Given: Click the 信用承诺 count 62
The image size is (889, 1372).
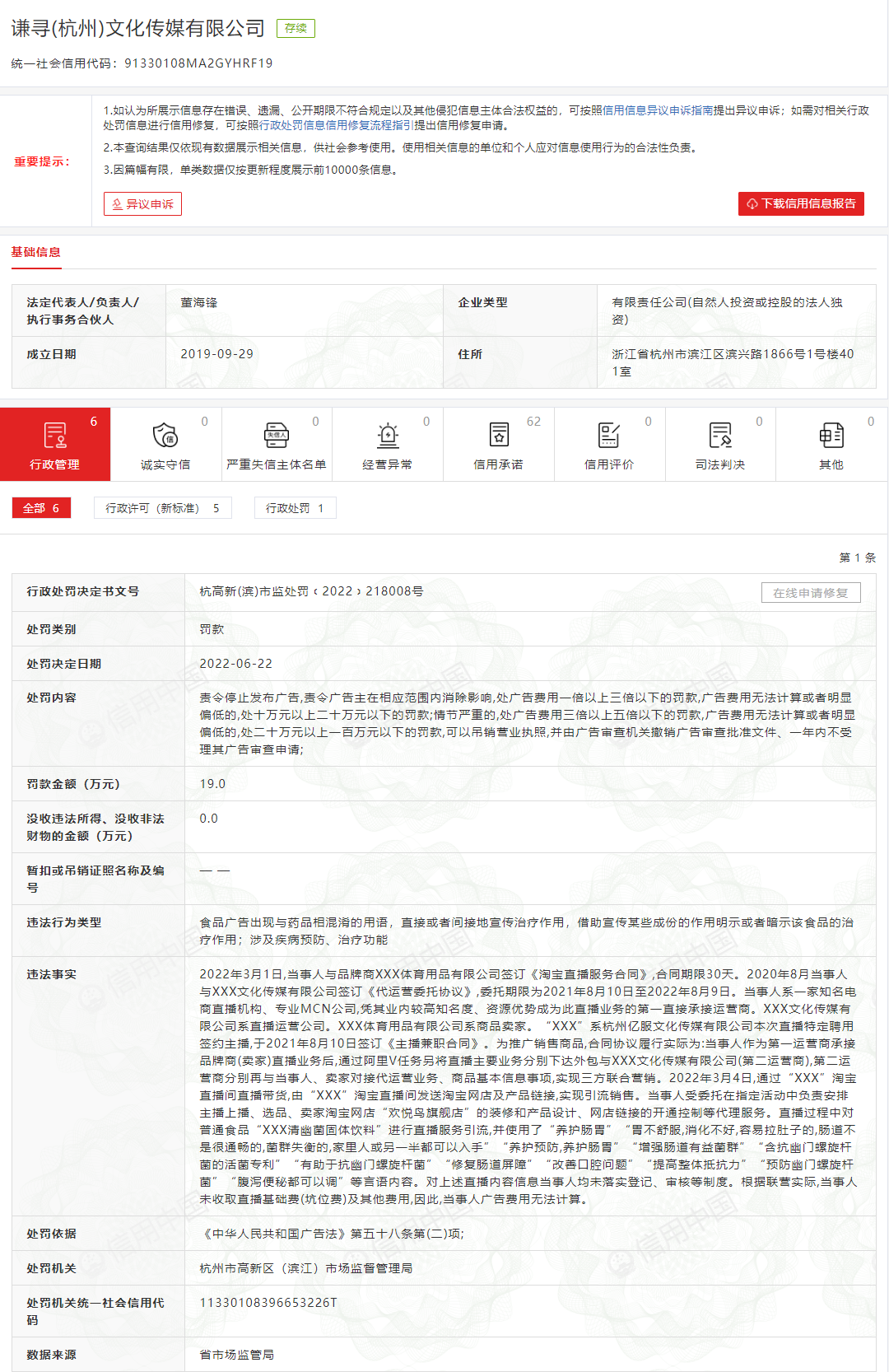Looking at the screenshot, I should (x=534, y=422).
